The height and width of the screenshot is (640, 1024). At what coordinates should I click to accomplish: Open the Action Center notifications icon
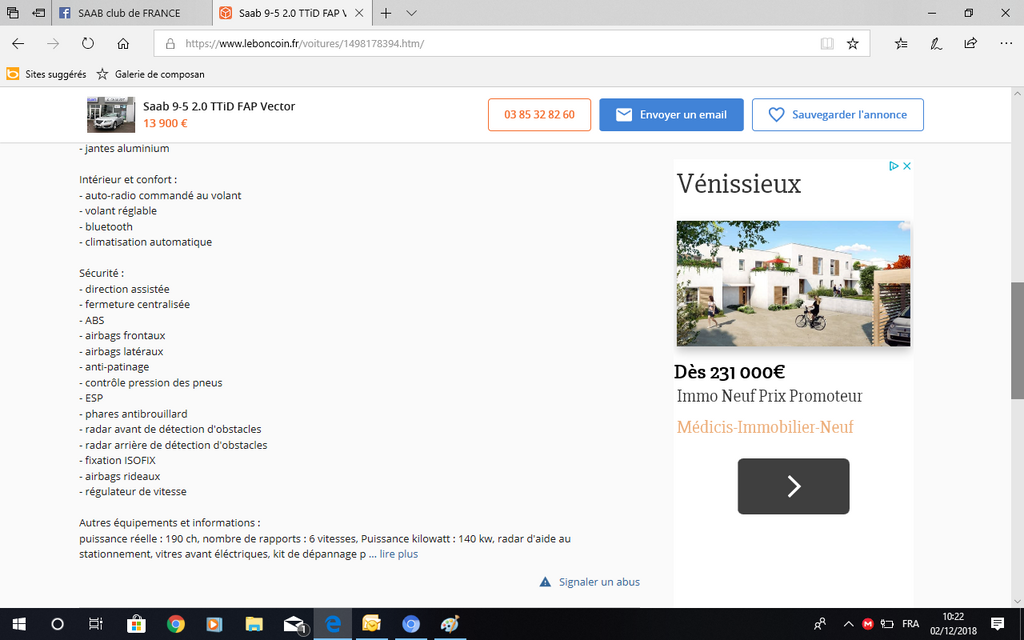click(x=997, y=624)
